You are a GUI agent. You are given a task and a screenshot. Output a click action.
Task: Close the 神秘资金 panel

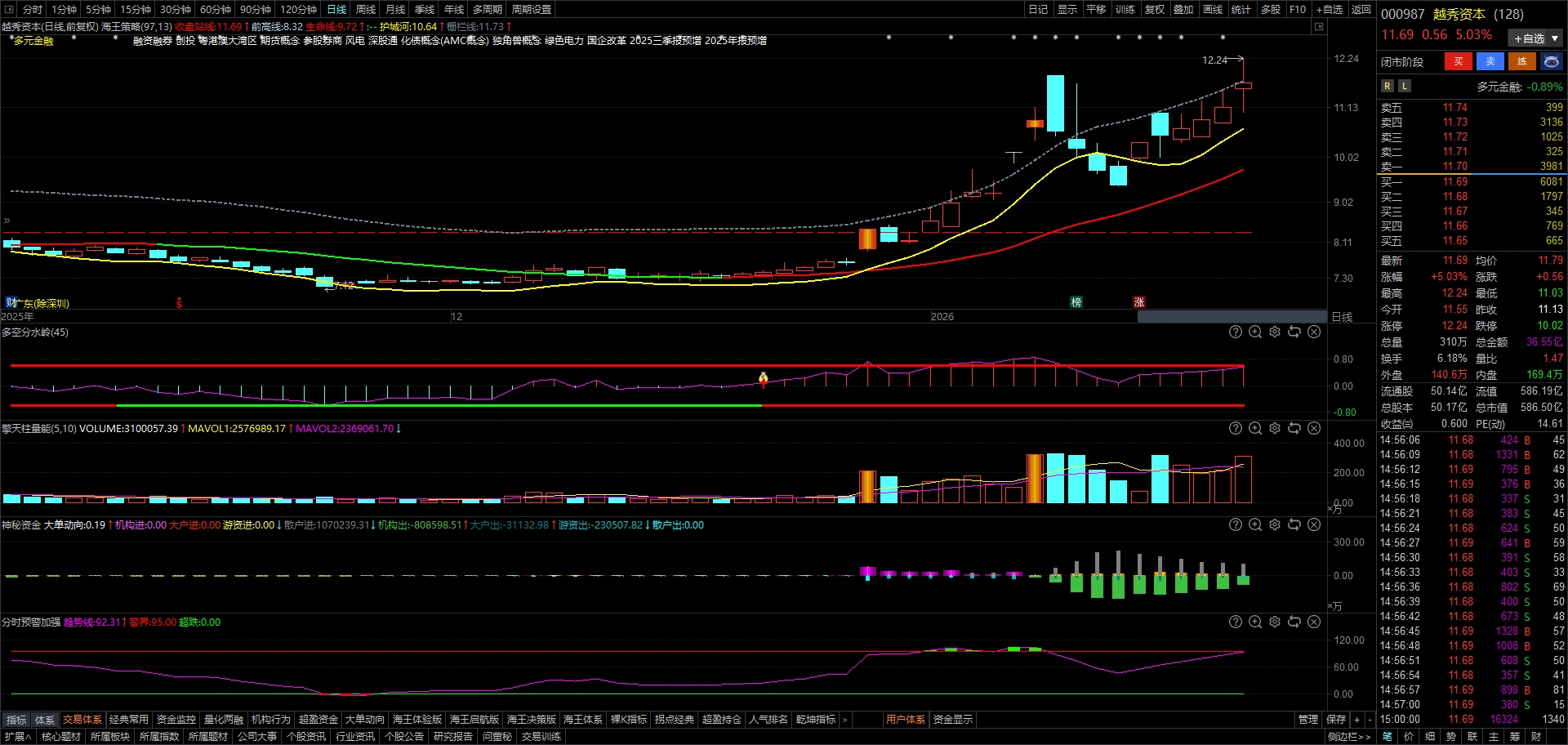click(1314, 524)
